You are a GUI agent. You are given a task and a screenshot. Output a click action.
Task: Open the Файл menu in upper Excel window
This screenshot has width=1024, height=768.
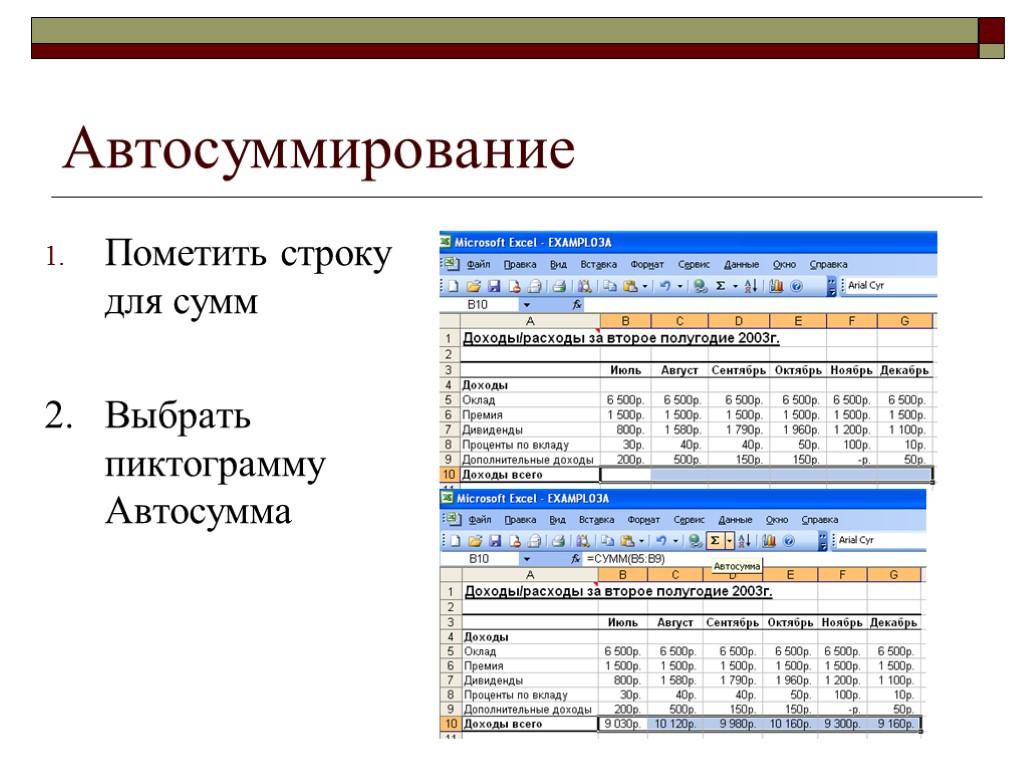click(478, 264)
